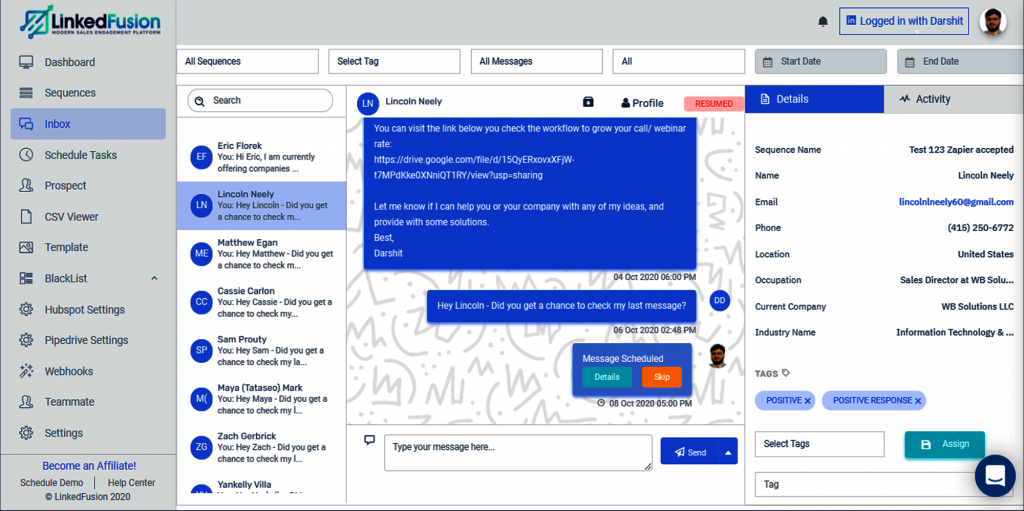Click the LinkedFusion logo
The image size is (1024, 511).
[89, 21]
